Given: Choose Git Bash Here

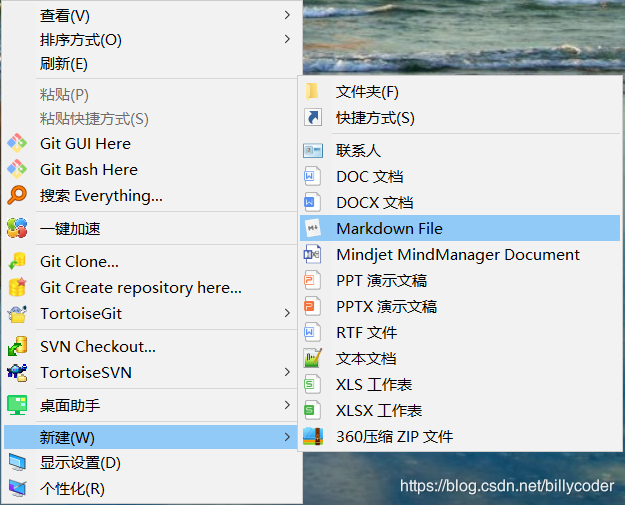Looking at the screenshot, I should 151,169.
